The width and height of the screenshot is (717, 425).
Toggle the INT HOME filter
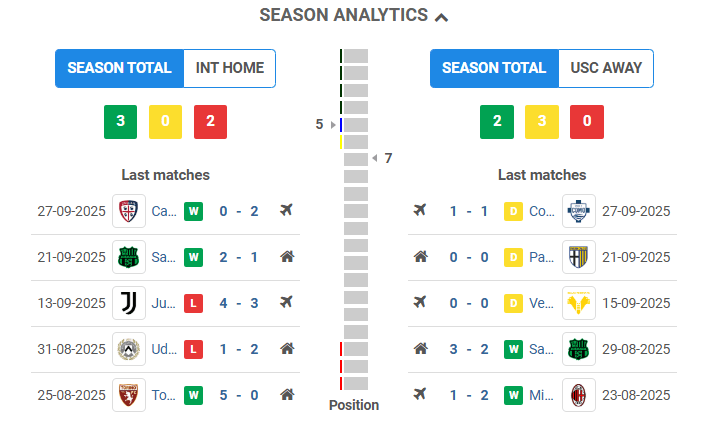[230, 68]
